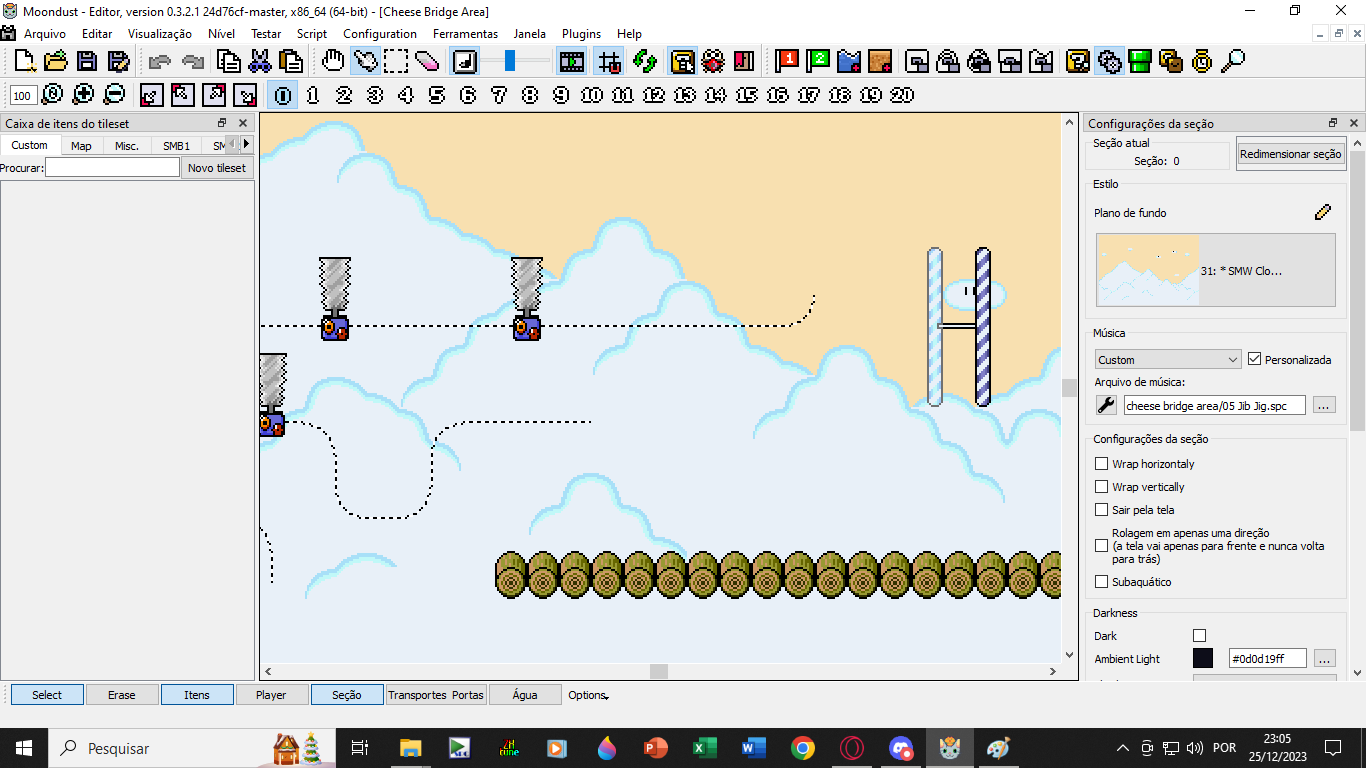
Task: Zoom out with minus magnifier
Action: [114, 95]
